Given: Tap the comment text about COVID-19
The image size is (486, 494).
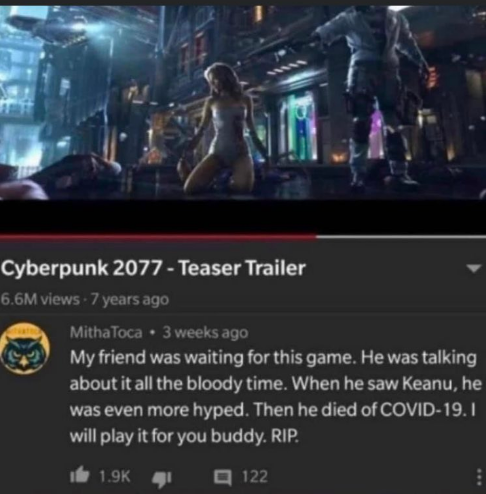Looking at the screenshot, I should pos(275,397).
